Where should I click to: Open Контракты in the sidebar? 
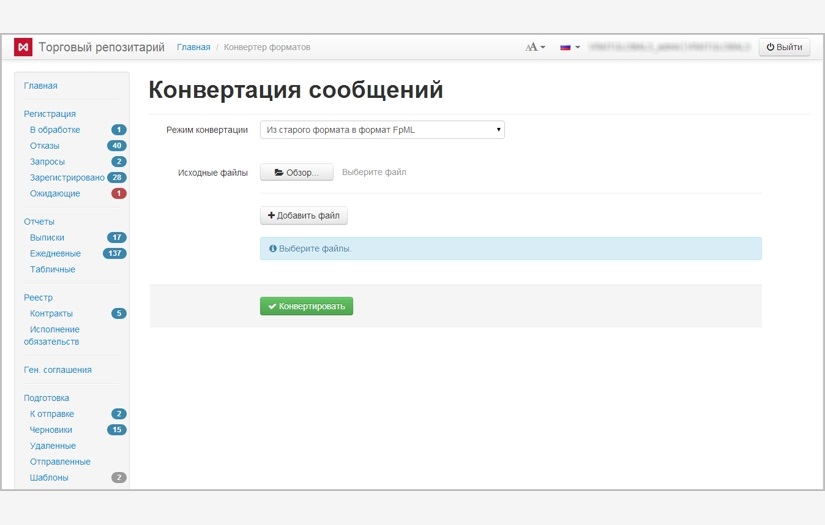pyautogui.click(x=51, y=313)
